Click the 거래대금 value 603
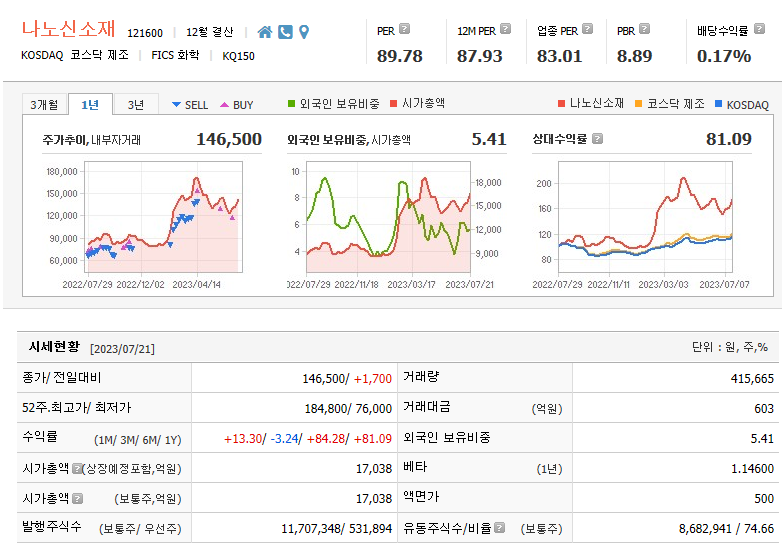Viewport: 782px width, 551px height. point(764,408)
